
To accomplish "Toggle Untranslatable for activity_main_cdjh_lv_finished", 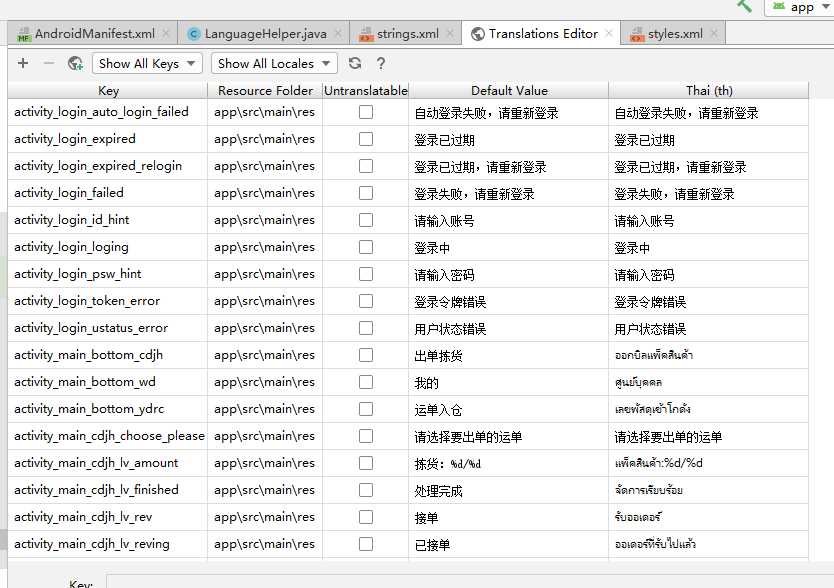I will (x=366, y=490).
